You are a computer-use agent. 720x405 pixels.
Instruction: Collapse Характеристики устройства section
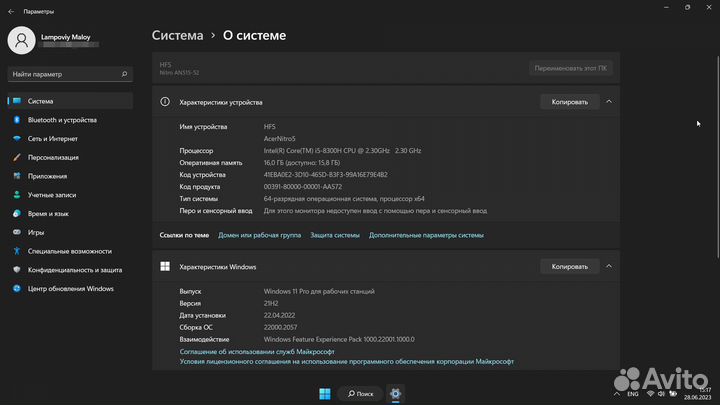click(x=609, y=101)
